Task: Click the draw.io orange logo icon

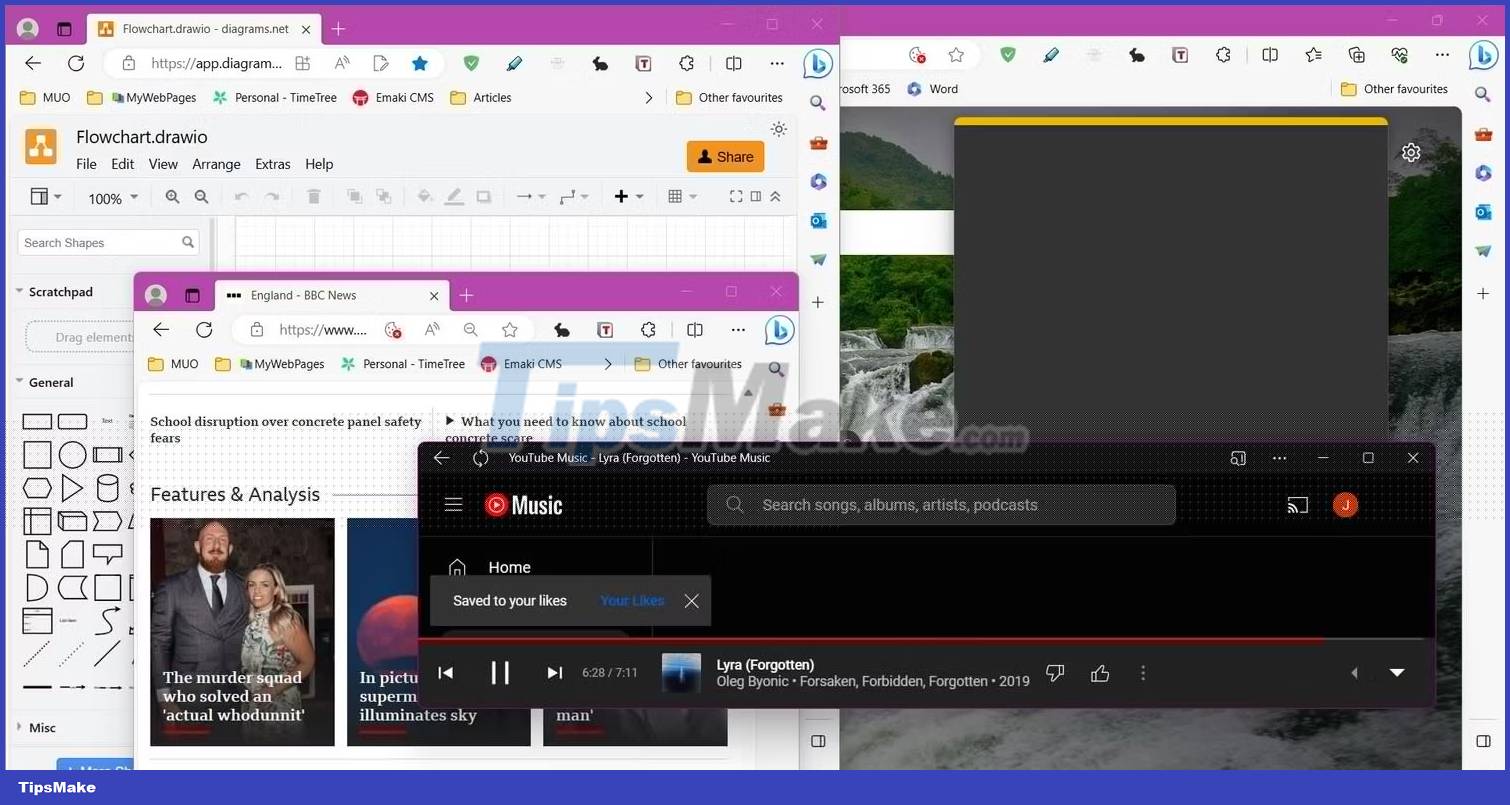Action: coord(41,147)
